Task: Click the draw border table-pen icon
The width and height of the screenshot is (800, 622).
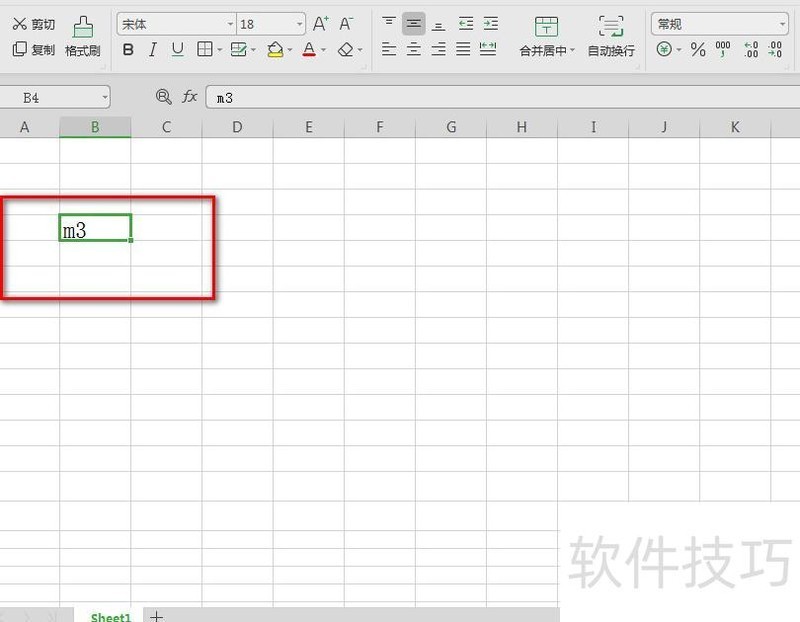Action: 238,49
